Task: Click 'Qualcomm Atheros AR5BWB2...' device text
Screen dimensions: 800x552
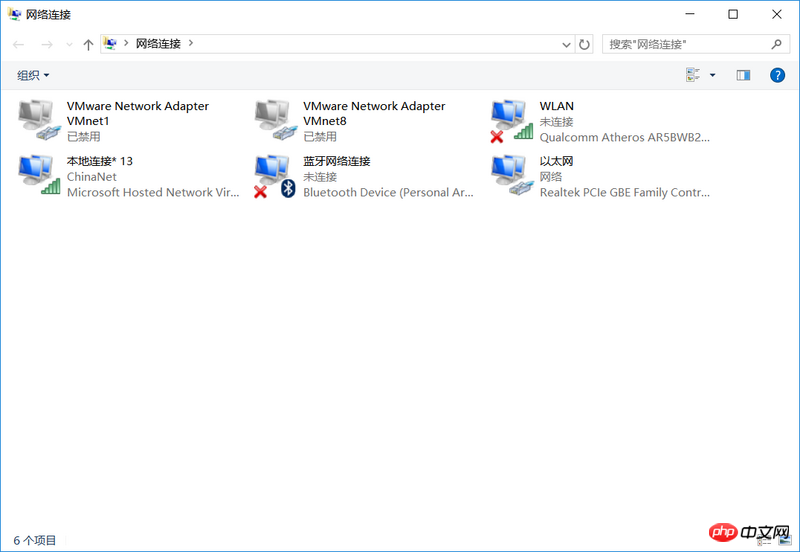Action: (x=624, y=137)
